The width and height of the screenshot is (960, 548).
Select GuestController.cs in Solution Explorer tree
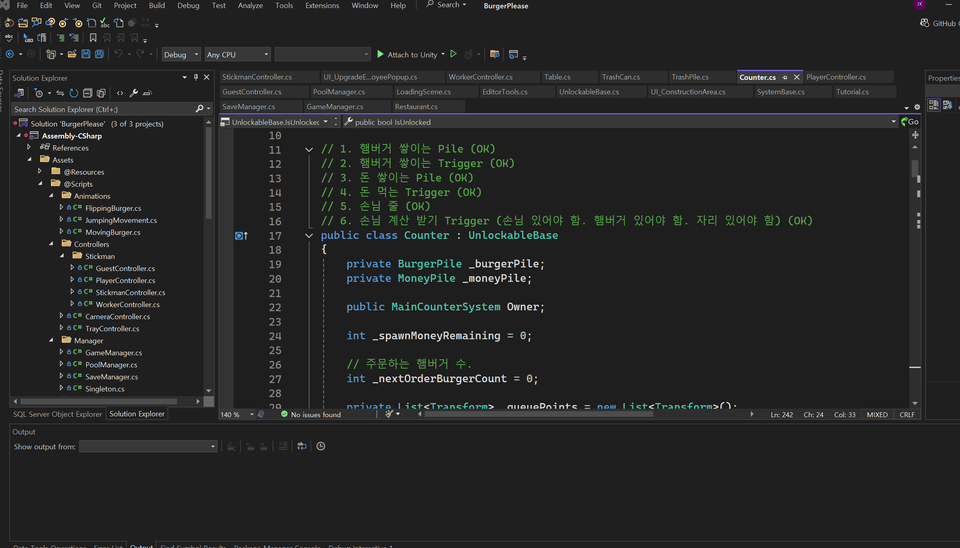pyautogui.click(x=125, y=268)
